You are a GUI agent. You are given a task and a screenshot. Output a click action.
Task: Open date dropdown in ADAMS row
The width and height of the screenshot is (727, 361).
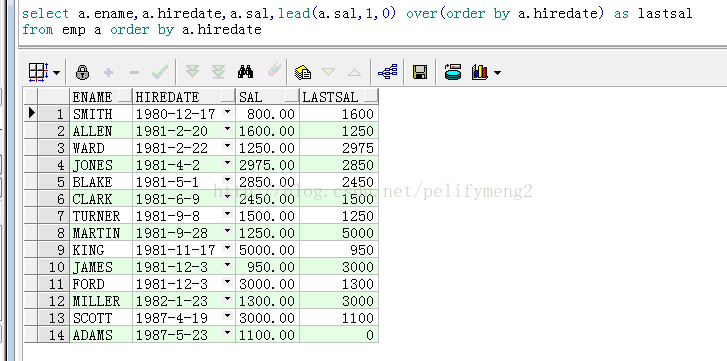pyautogui.click(x=227, y=333)
